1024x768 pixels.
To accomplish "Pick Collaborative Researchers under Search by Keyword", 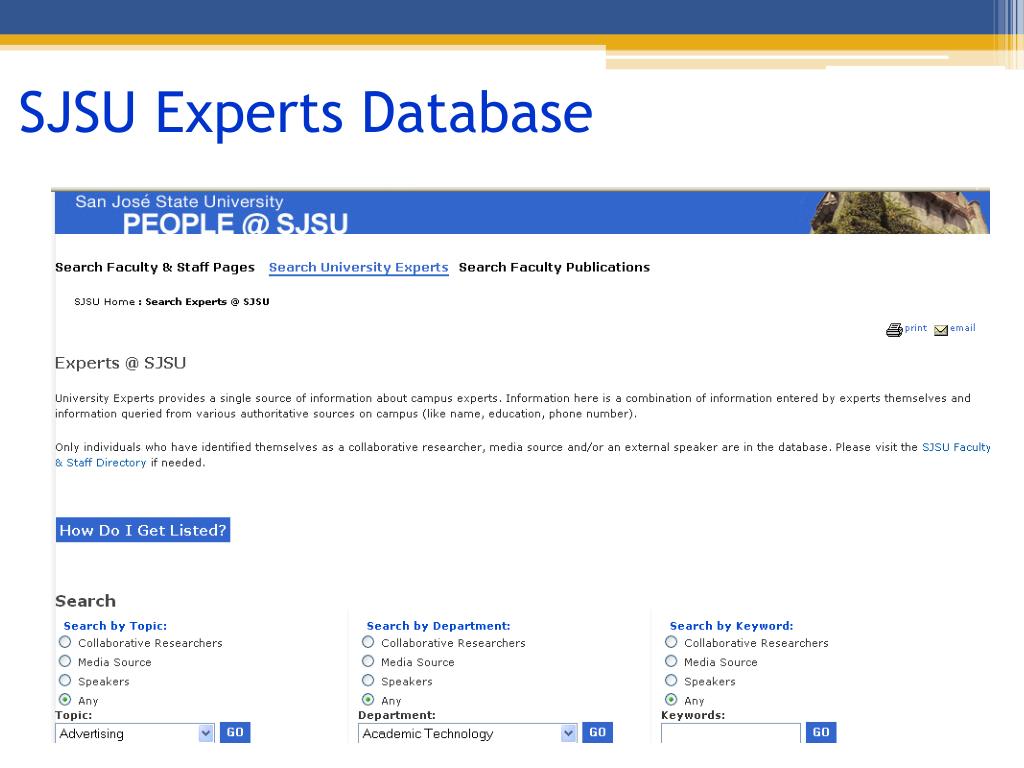I will [x=671, y=642].
